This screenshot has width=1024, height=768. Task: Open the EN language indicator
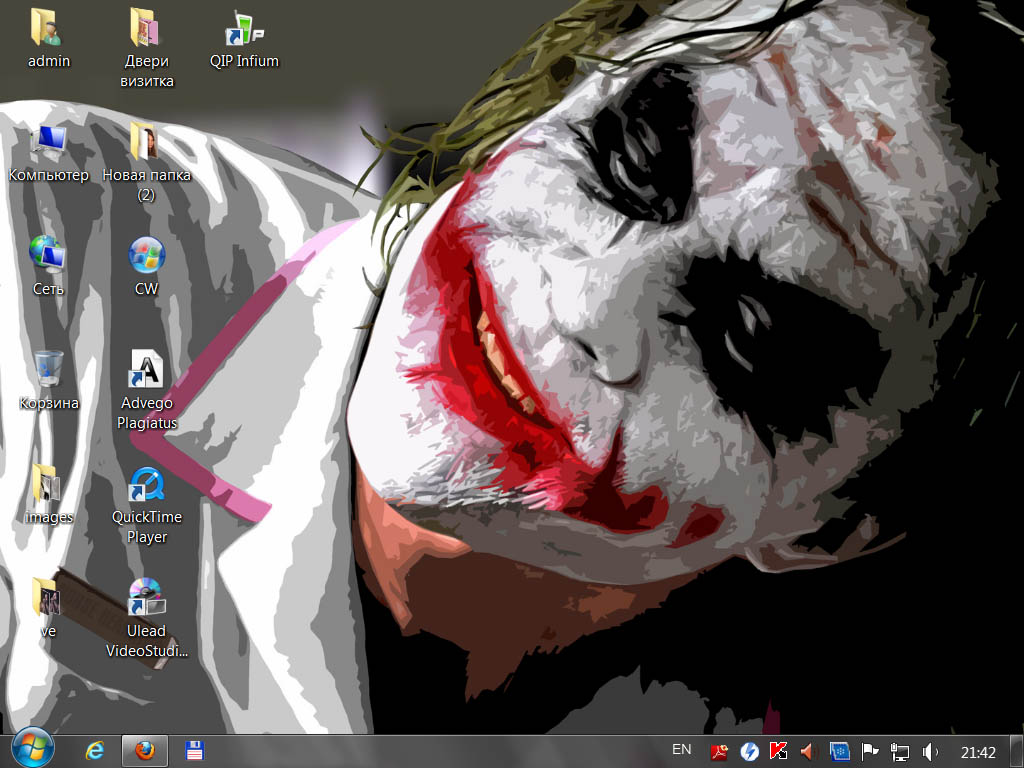click(x=681, y=750)
